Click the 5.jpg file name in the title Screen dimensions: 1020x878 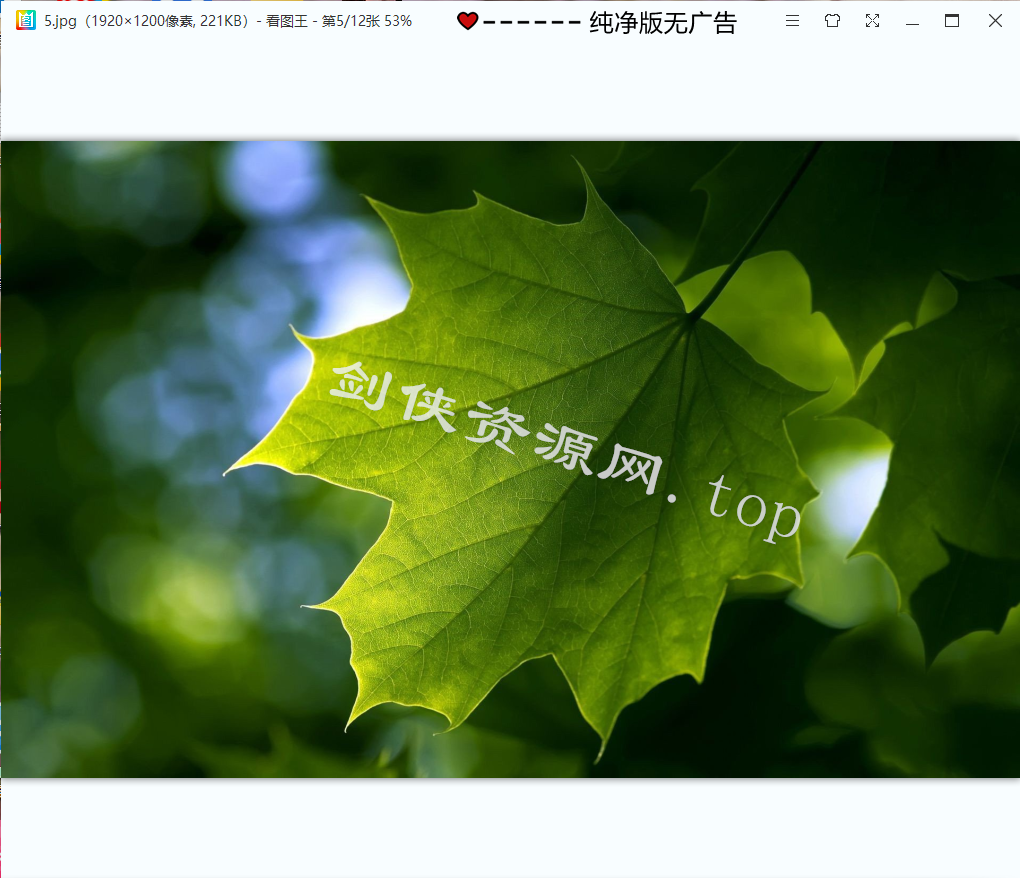(x=62, y=21)
